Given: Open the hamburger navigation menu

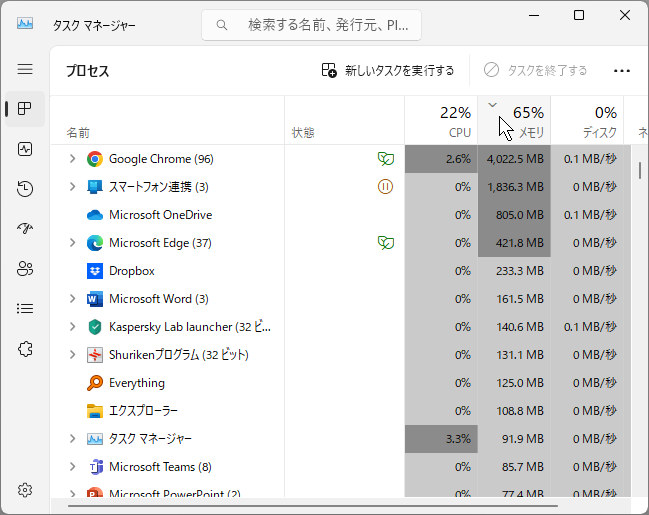Looking at the screenshot, I should click(25, 69).
